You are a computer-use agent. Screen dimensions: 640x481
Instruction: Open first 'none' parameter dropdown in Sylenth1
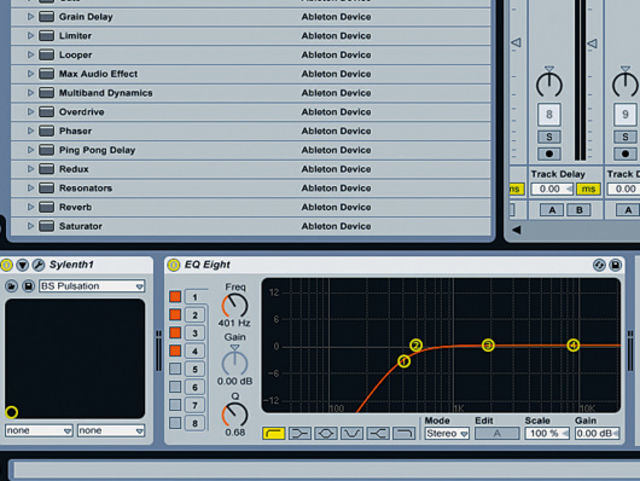point(39,430)
